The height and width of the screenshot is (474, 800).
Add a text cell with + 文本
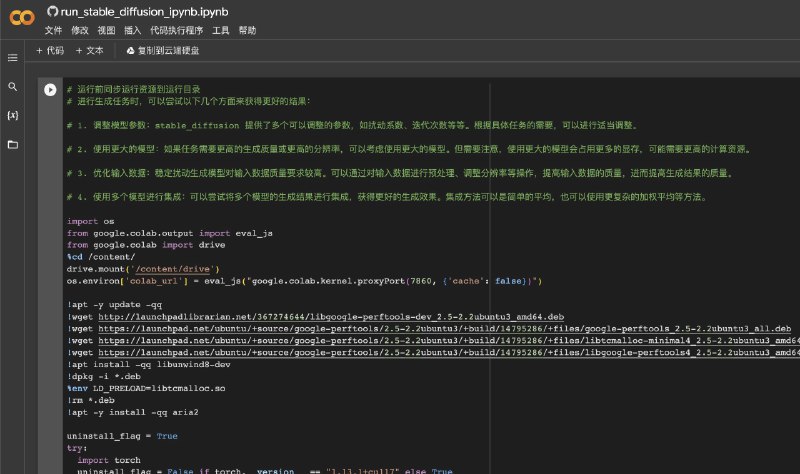(90, 51)
